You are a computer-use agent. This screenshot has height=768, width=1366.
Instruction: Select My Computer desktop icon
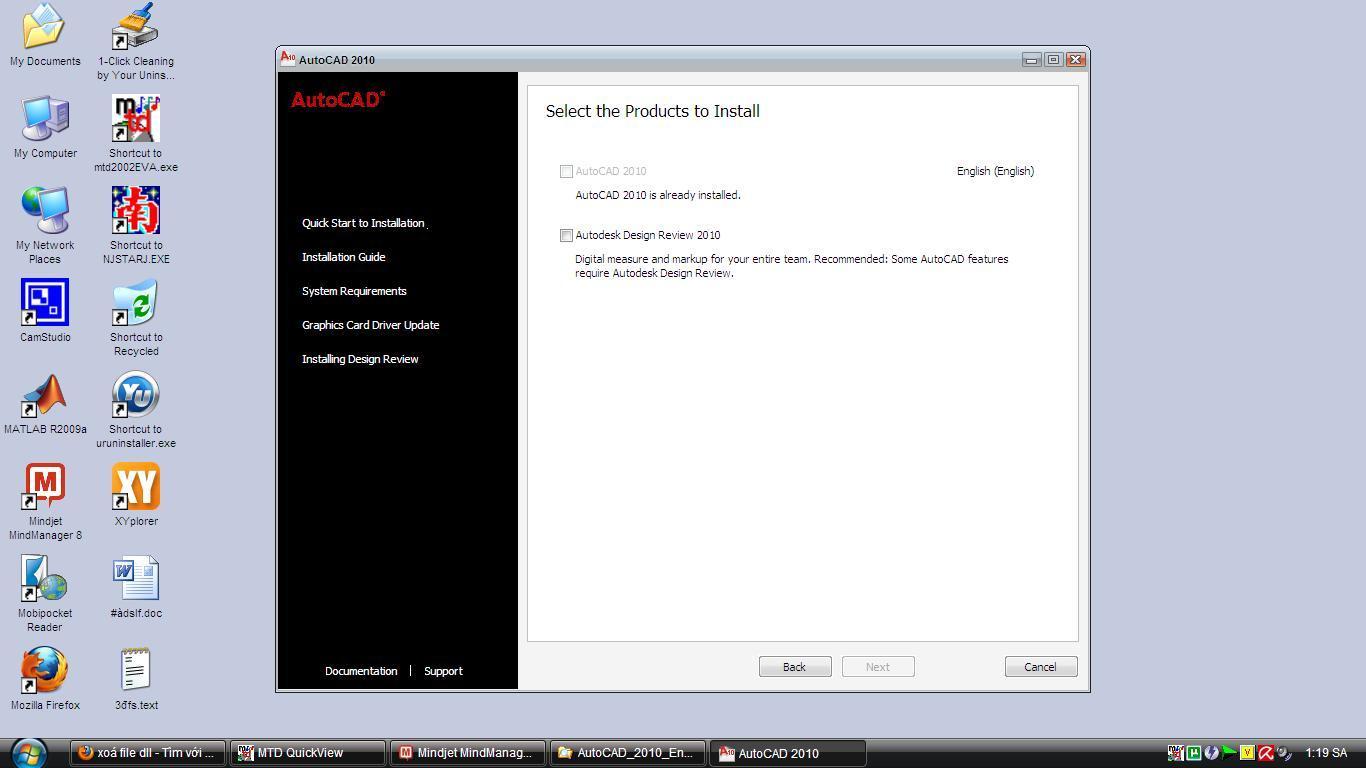coord(45,118)
